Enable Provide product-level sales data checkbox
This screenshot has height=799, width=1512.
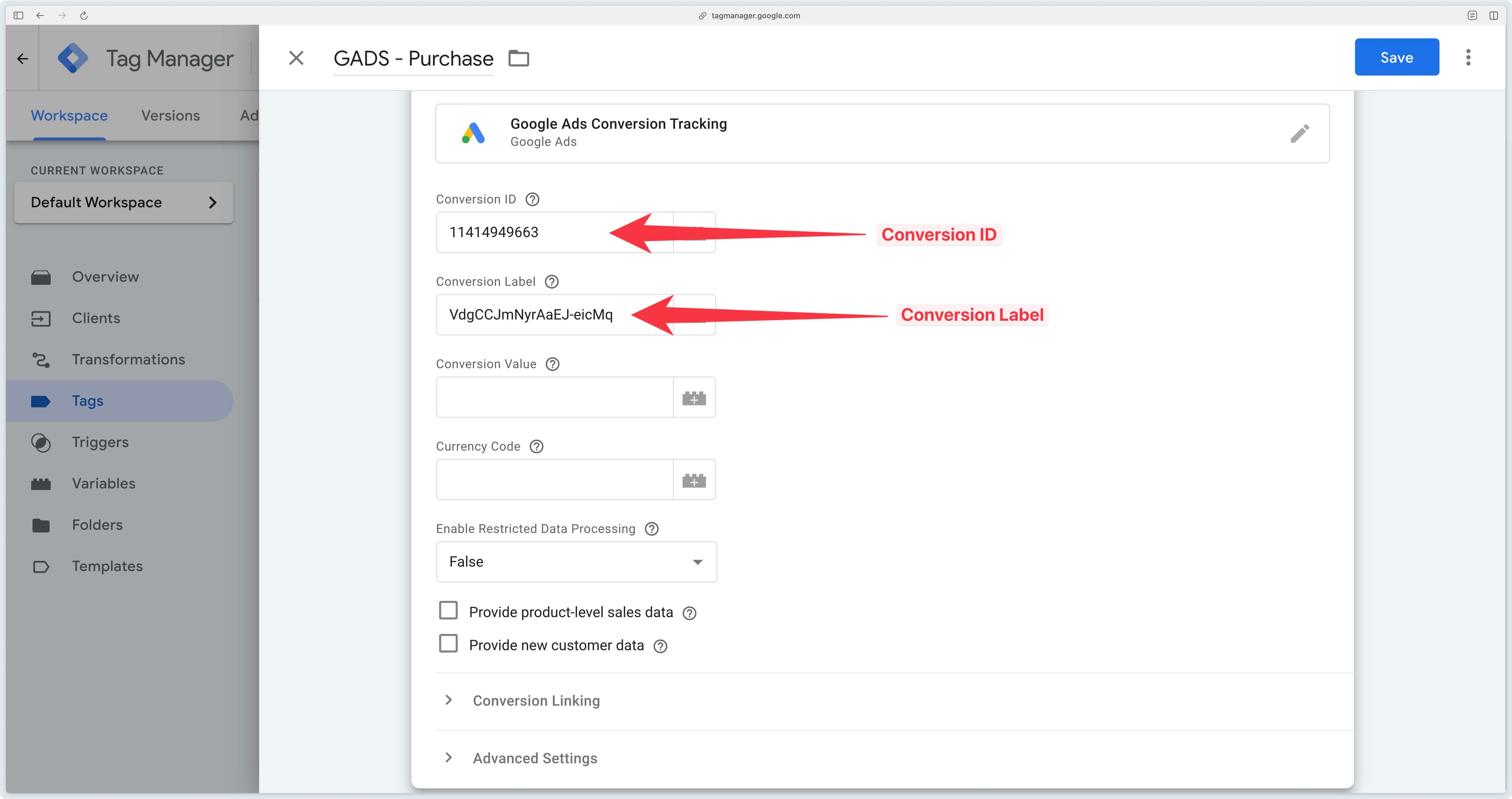[x=449, y=611]
